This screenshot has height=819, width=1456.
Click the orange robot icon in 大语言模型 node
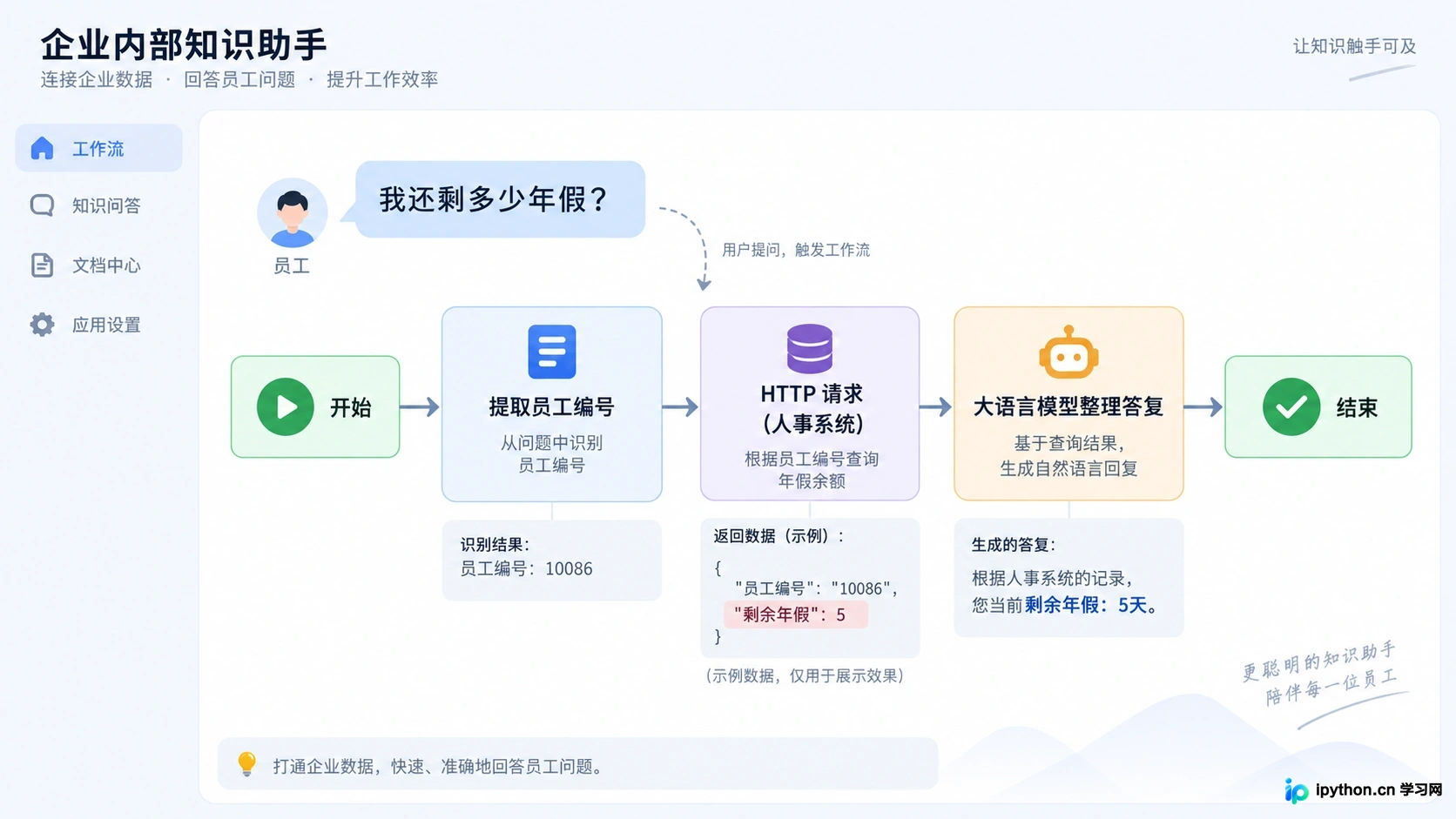(1068, 352)
